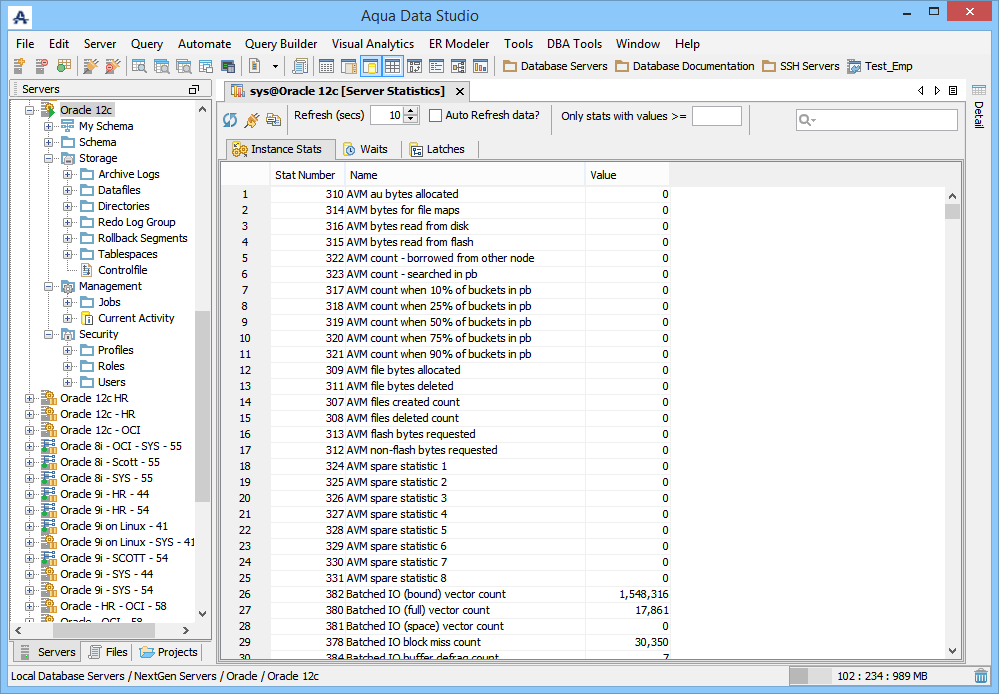Open the DBA Tools menu

tap(574, 44)
